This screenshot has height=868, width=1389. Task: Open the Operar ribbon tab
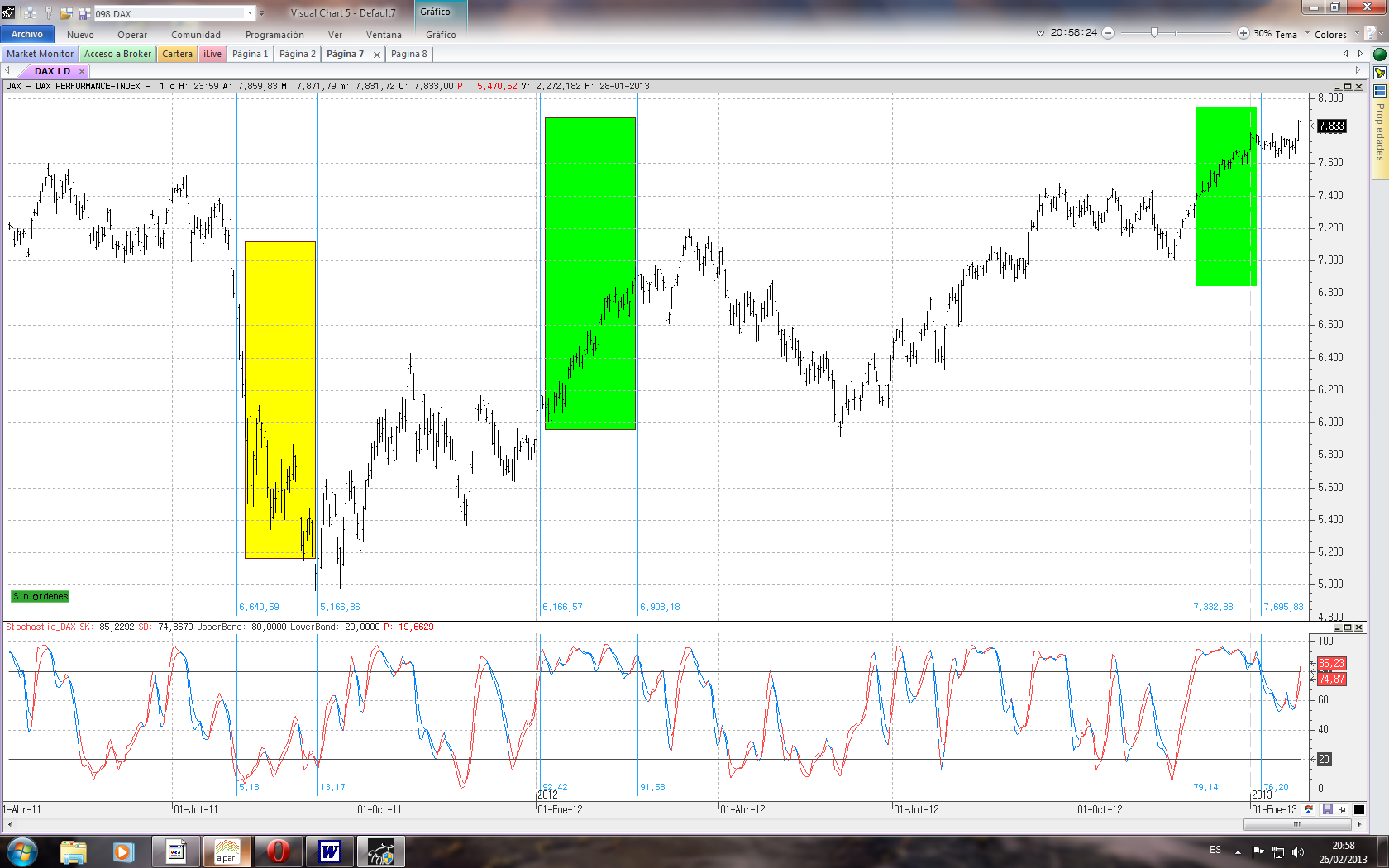click(x=132, y=35)
